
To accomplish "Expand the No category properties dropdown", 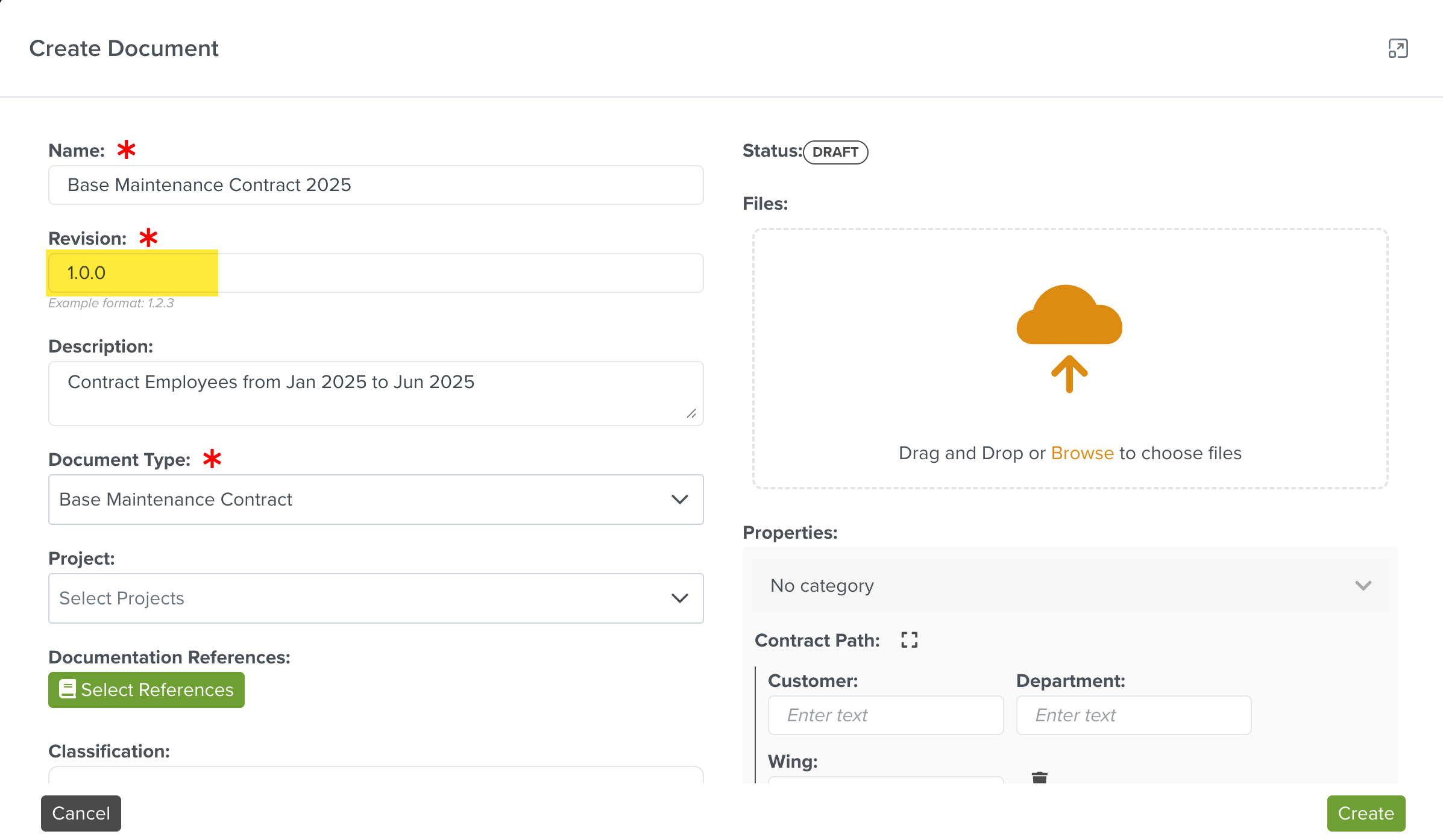I will point(1070,586).
